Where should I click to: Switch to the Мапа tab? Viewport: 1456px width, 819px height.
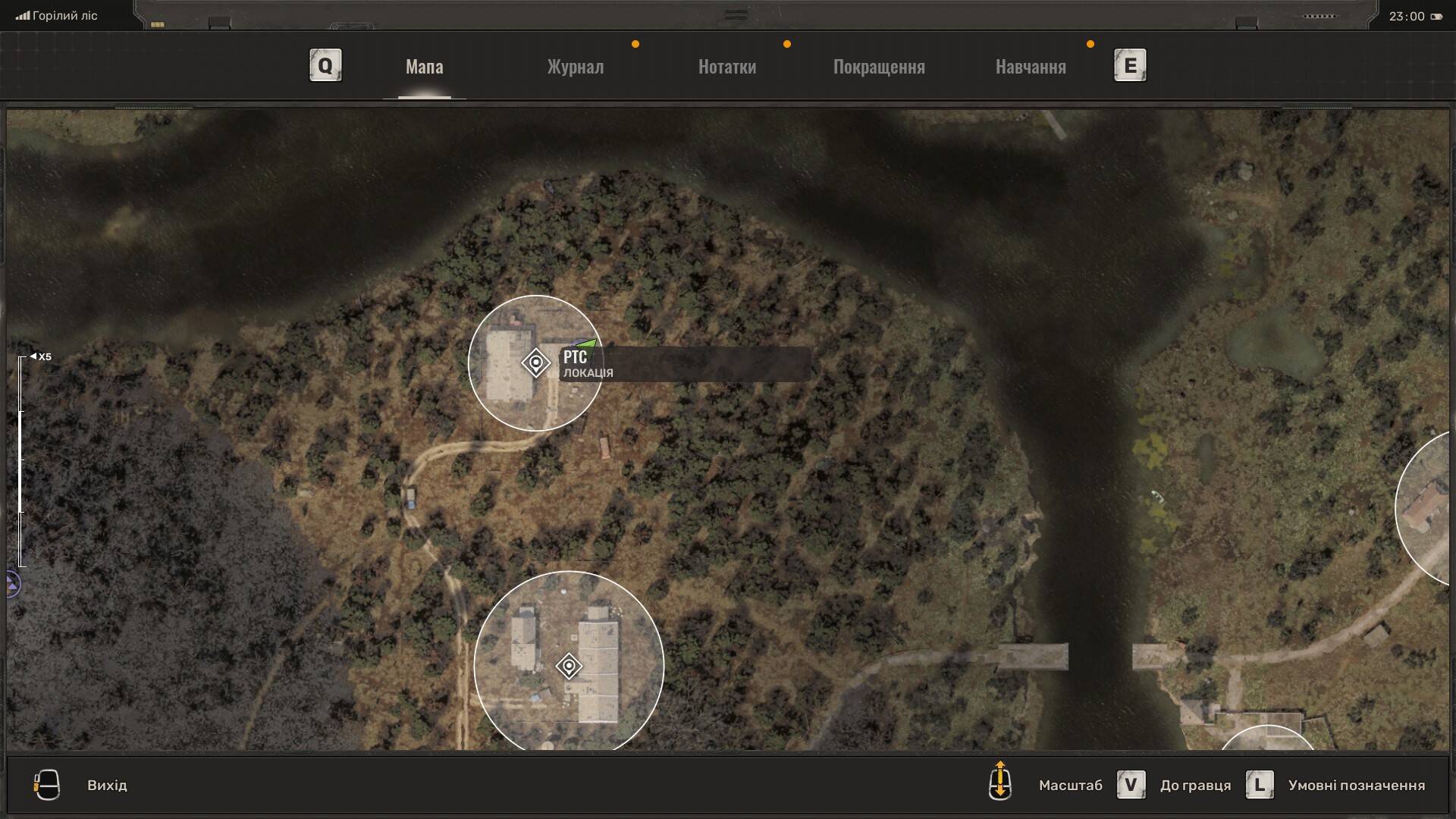click(424, 67)
